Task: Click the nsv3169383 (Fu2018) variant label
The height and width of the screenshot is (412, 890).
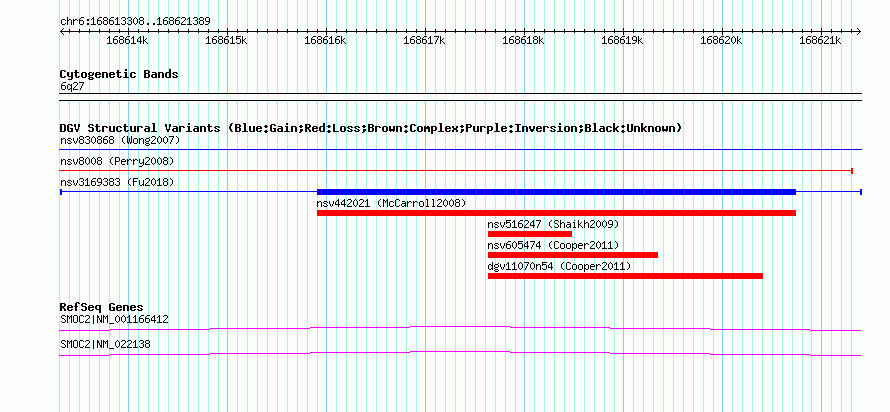Action: tap(117, 182)
